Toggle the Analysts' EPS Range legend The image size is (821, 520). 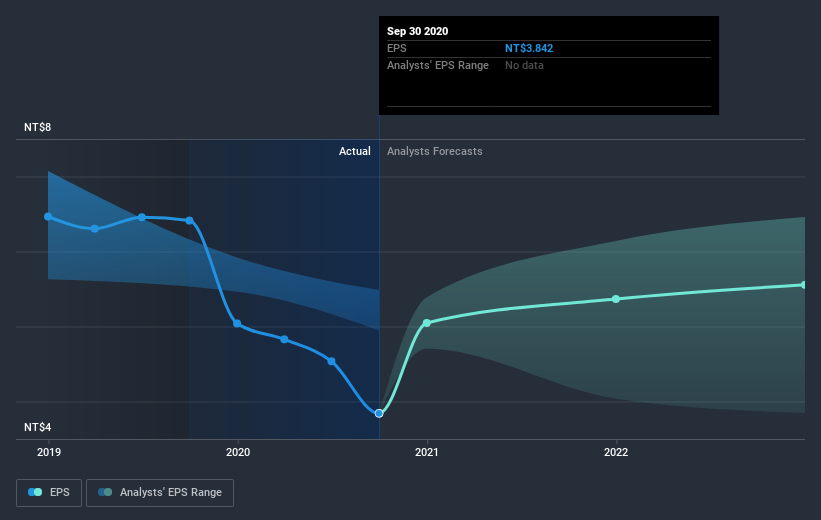[160, 492]
